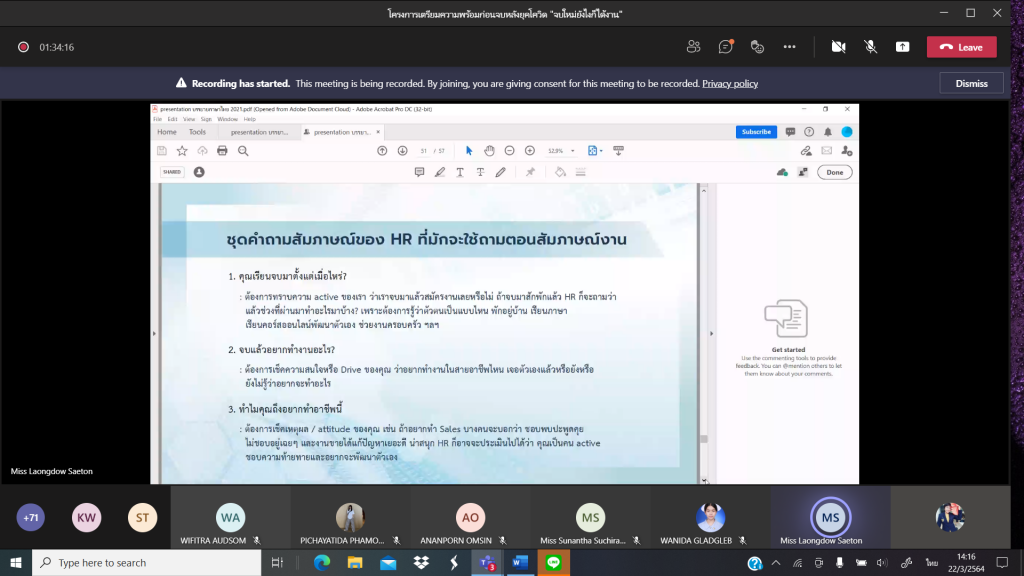Screen dimensions: 1024x576
Task: Collapse the right comments pane arrow
Action: pos(711,334)
